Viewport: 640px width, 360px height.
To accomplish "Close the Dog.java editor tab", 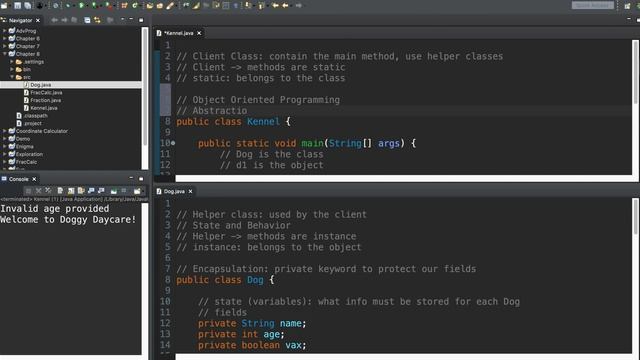I will tap(190, 191).
